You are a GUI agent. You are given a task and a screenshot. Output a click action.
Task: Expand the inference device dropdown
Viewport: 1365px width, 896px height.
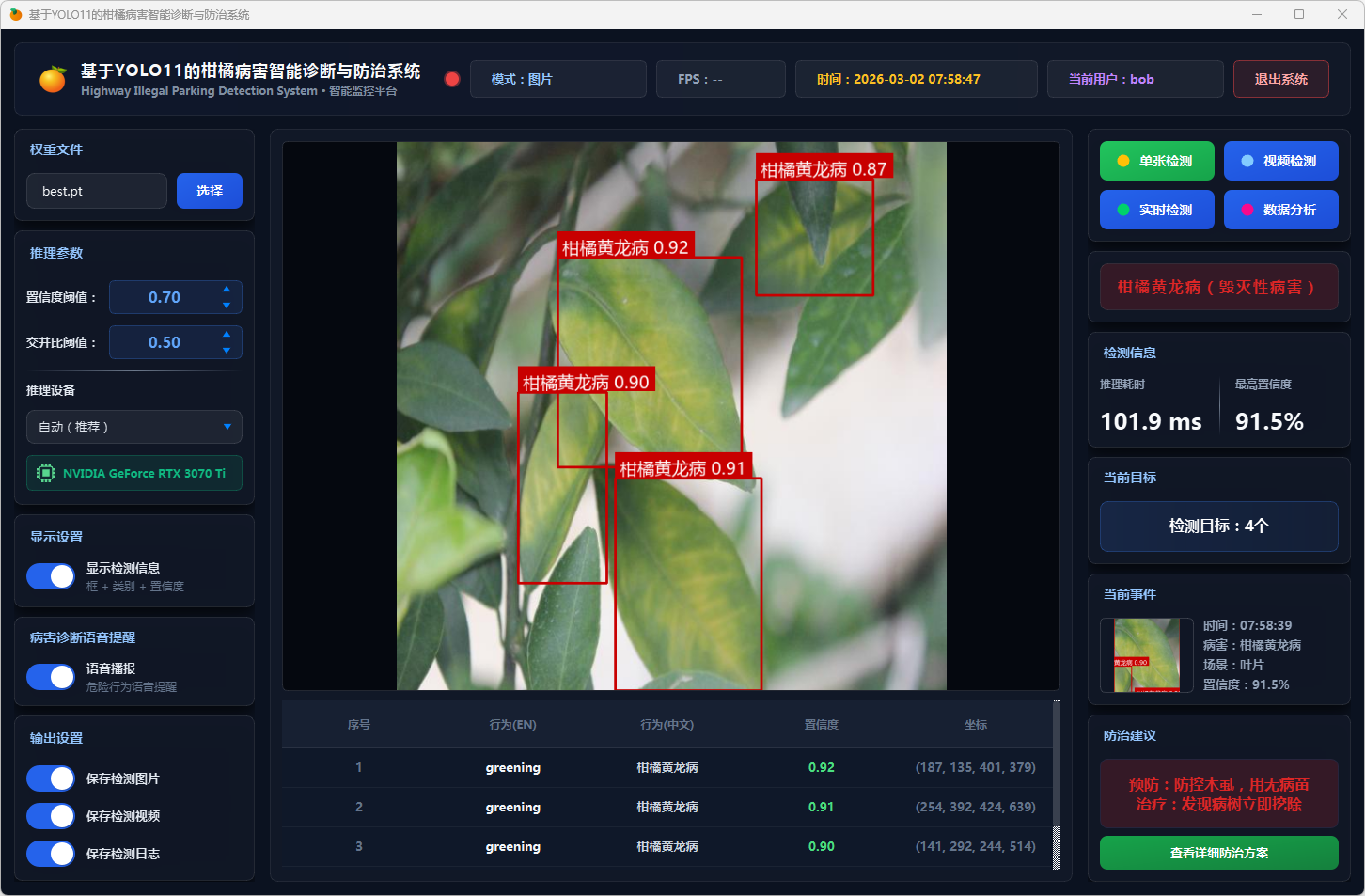tap(133, 427)
